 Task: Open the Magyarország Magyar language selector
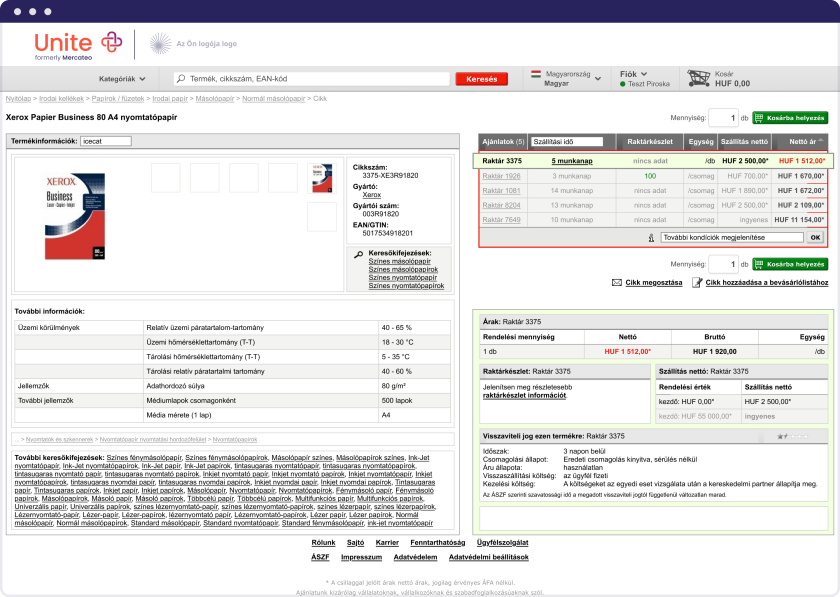coord(560,78)
